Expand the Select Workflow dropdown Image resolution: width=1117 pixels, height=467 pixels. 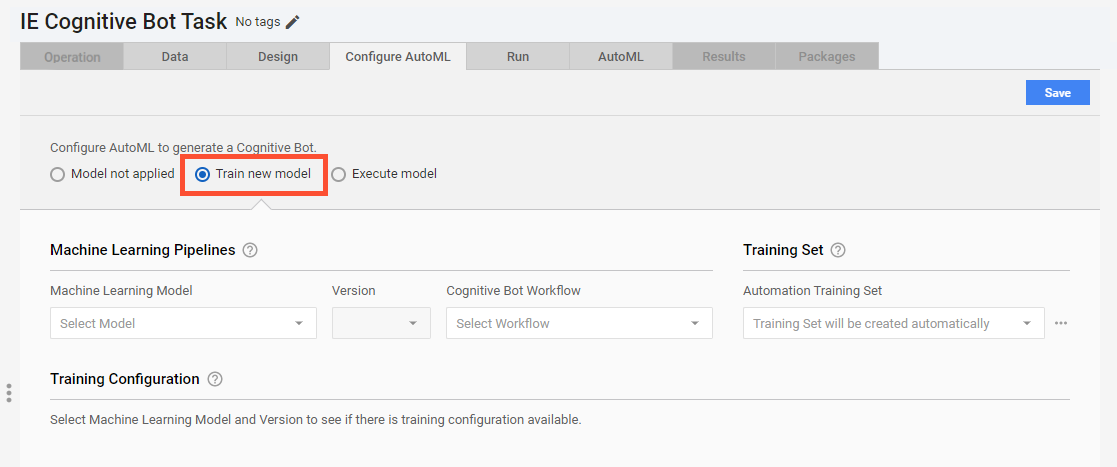(x=579, y=323)
